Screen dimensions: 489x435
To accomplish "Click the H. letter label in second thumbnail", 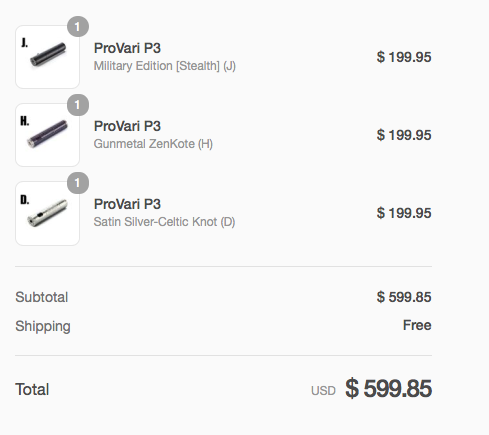I will pyautogui.click(x=25, y=121).
